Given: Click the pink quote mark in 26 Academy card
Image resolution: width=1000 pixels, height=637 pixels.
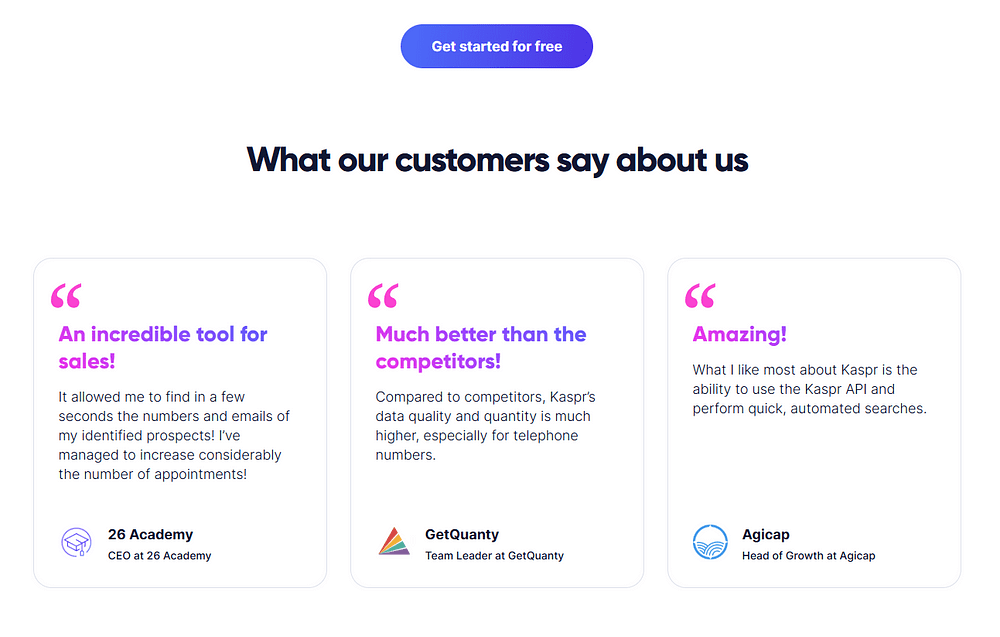Looking at the screenshot, I should tap(66, 296).
